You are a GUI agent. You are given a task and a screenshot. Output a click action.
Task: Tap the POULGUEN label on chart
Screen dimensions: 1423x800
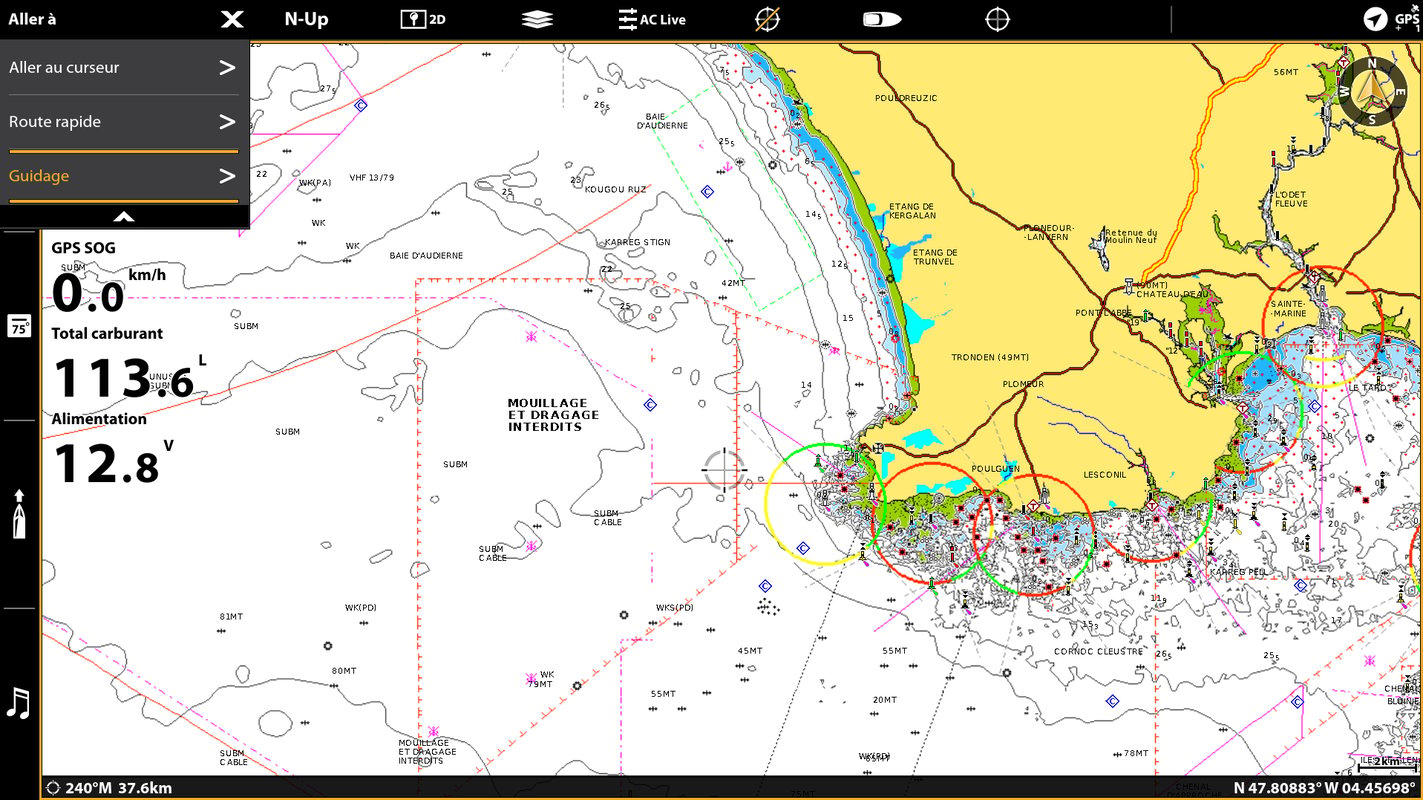(x=995, y=469)
